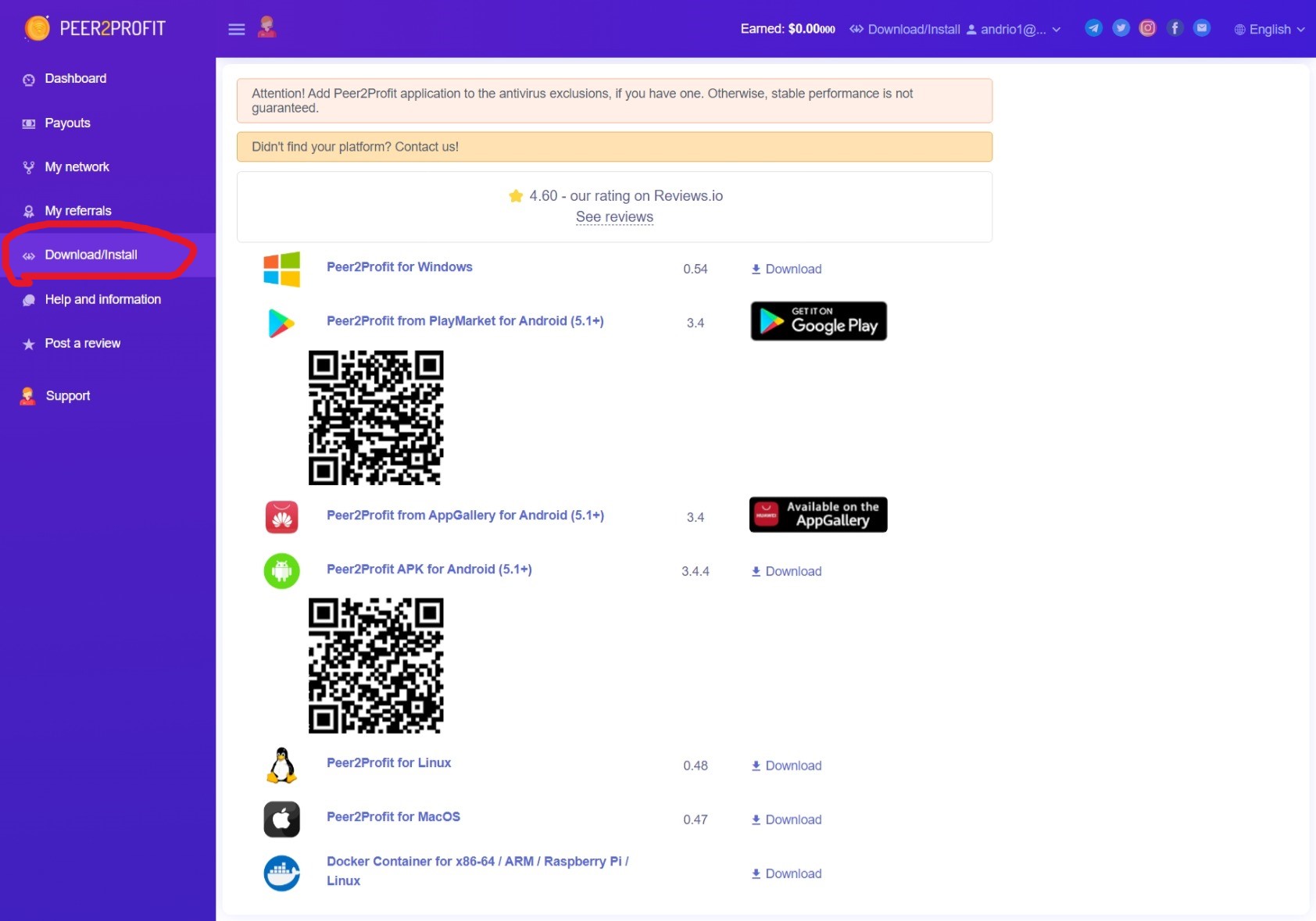
Task: Click Peer2Profit APK for Android title
Action: (429, 569)
